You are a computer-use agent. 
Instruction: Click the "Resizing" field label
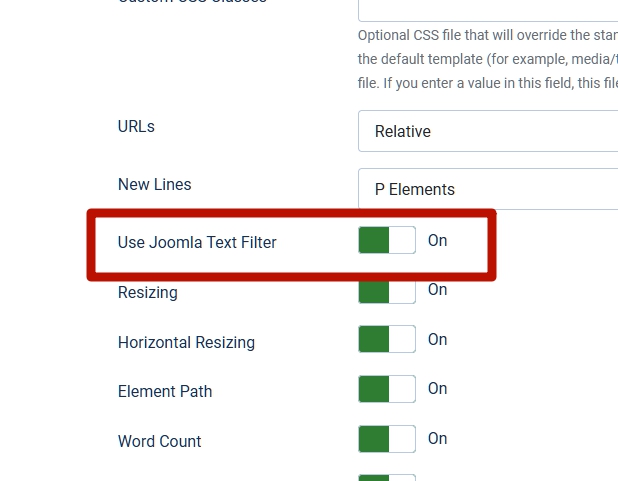tap(148, 293)
